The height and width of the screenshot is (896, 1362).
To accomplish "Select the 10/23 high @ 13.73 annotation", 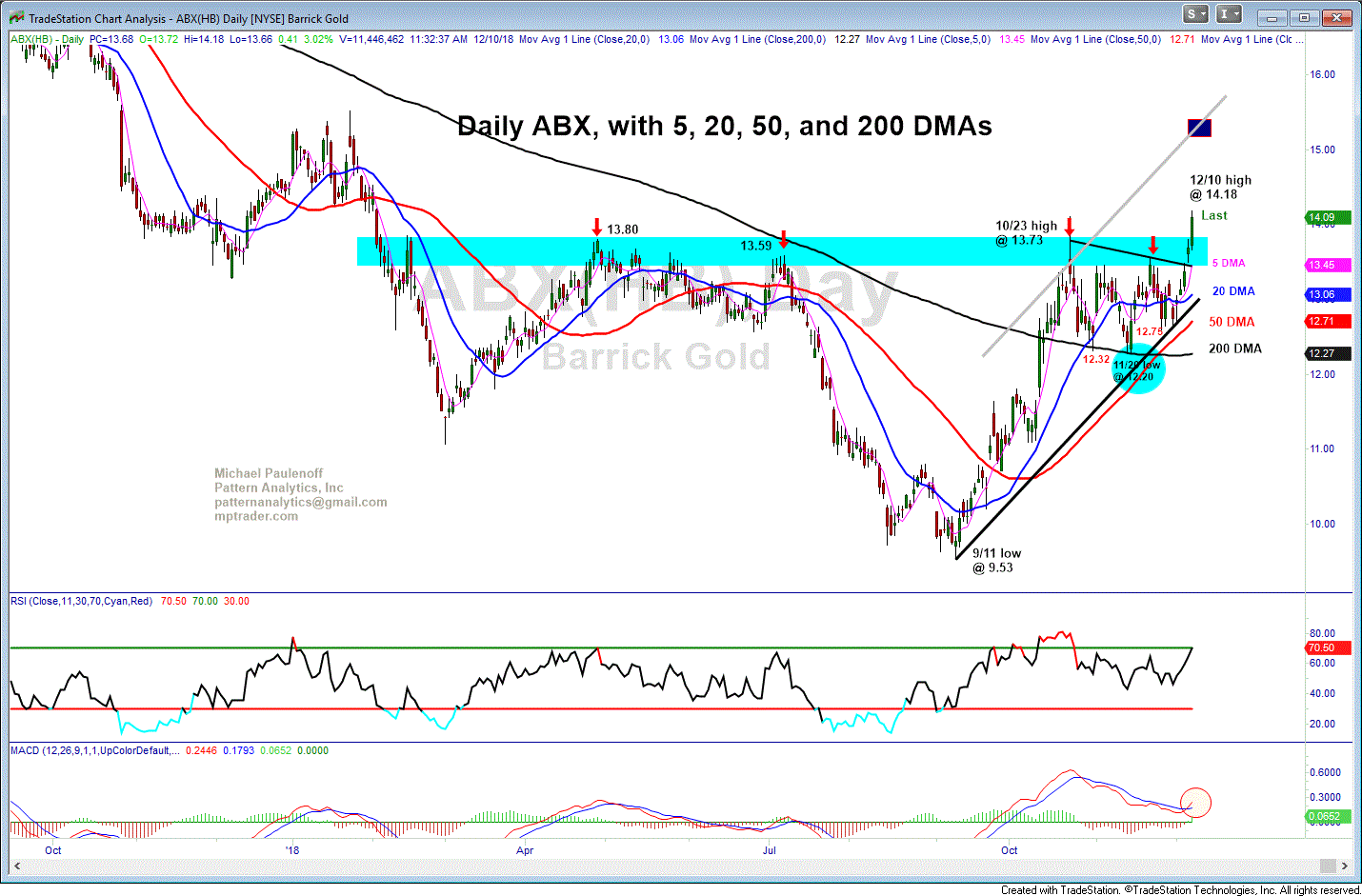I will click(x=1026, y=232).
